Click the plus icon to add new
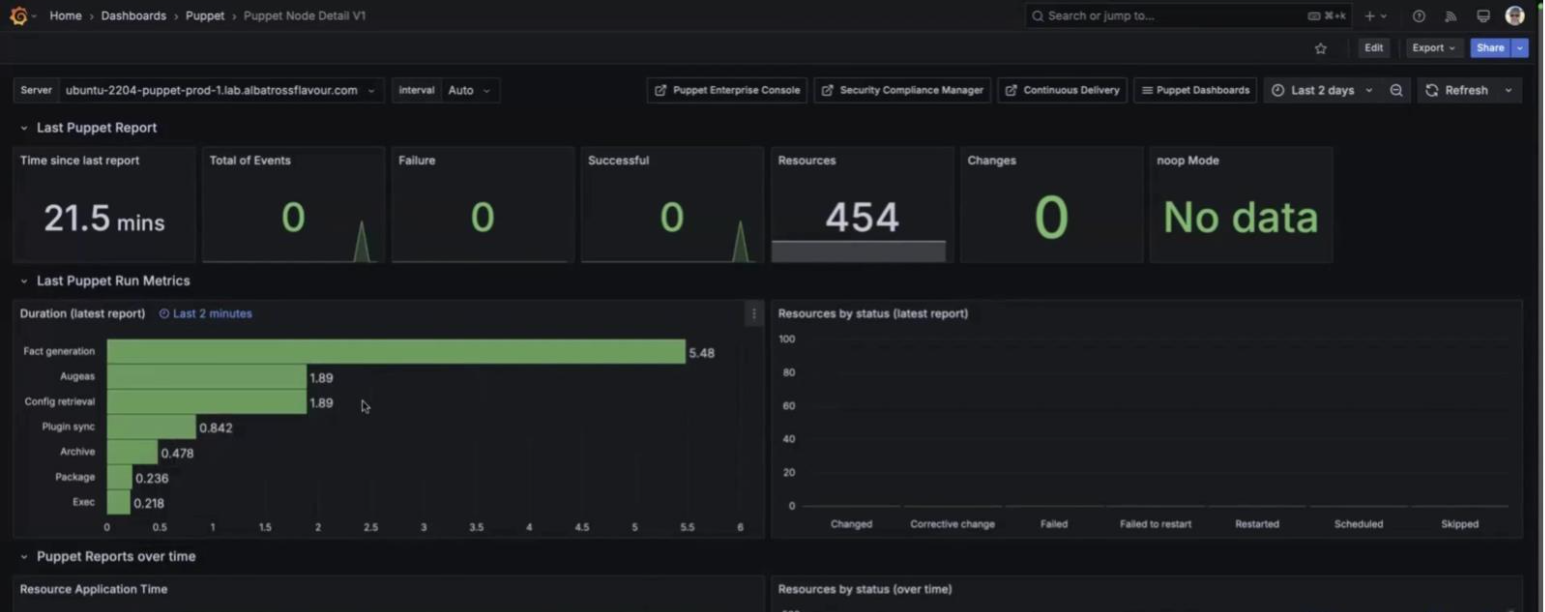Viewport: 1545px width, 612px height. coord(1370,16)
